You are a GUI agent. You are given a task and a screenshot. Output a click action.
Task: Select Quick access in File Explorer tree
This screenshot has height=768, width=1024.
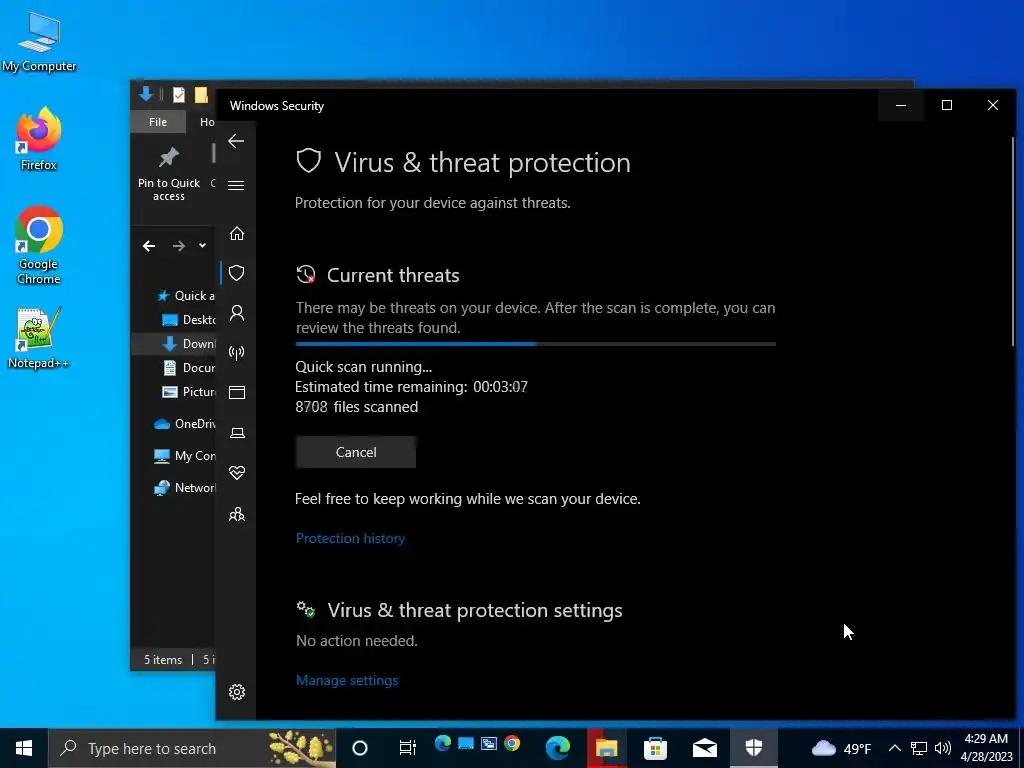click(185, 296)
